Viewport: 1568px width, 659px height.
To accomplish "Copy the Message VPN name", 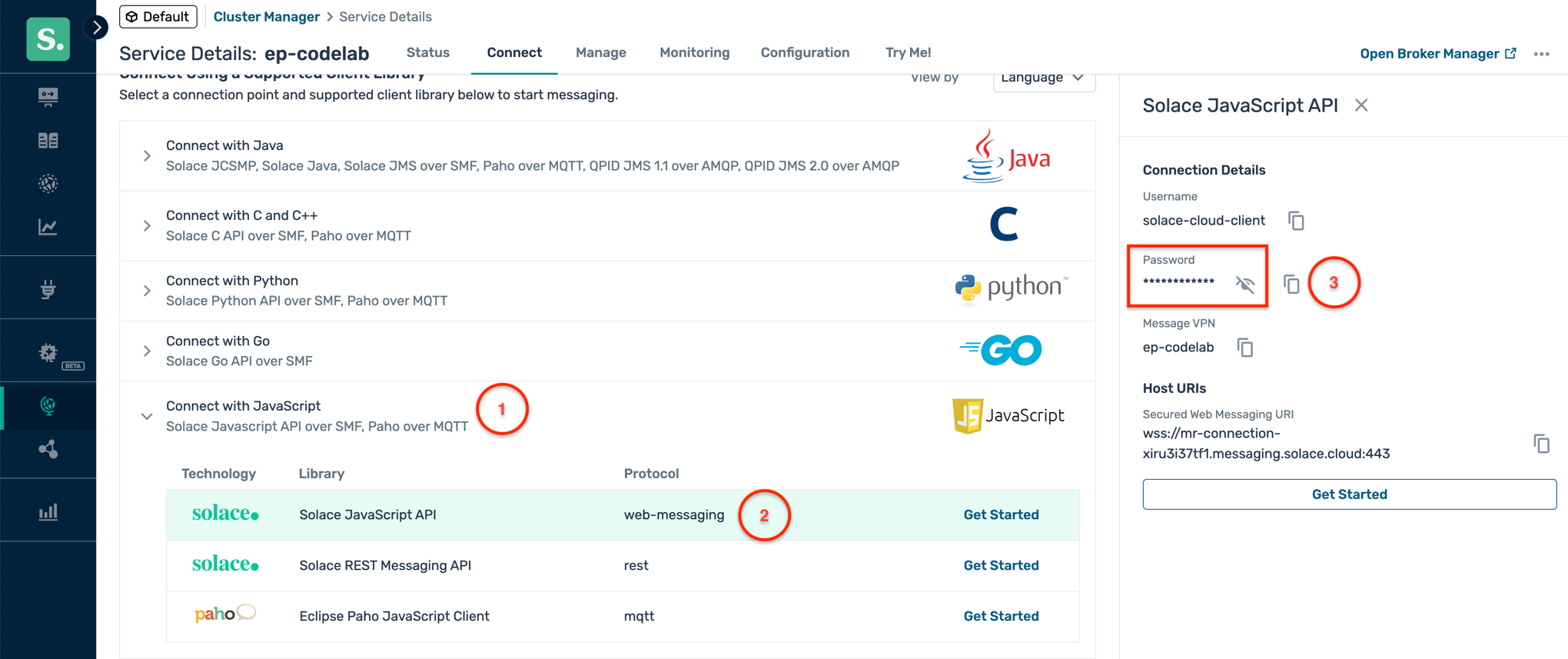I will (x=1244, y=348).
